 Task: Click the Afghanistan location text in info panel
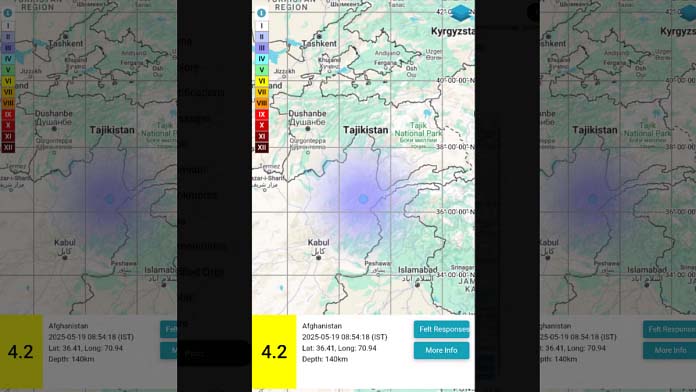[322, 326]
